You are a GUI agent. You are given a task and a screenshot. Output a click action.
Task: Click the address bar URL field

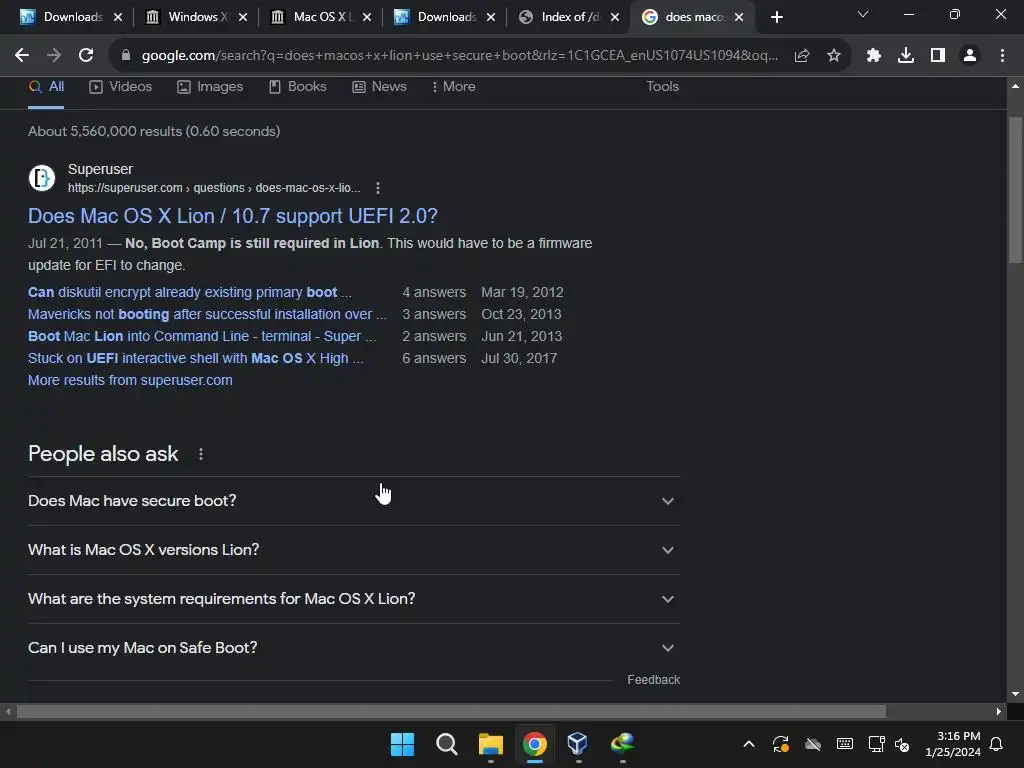pyautogui.click(x=460, y=56)
